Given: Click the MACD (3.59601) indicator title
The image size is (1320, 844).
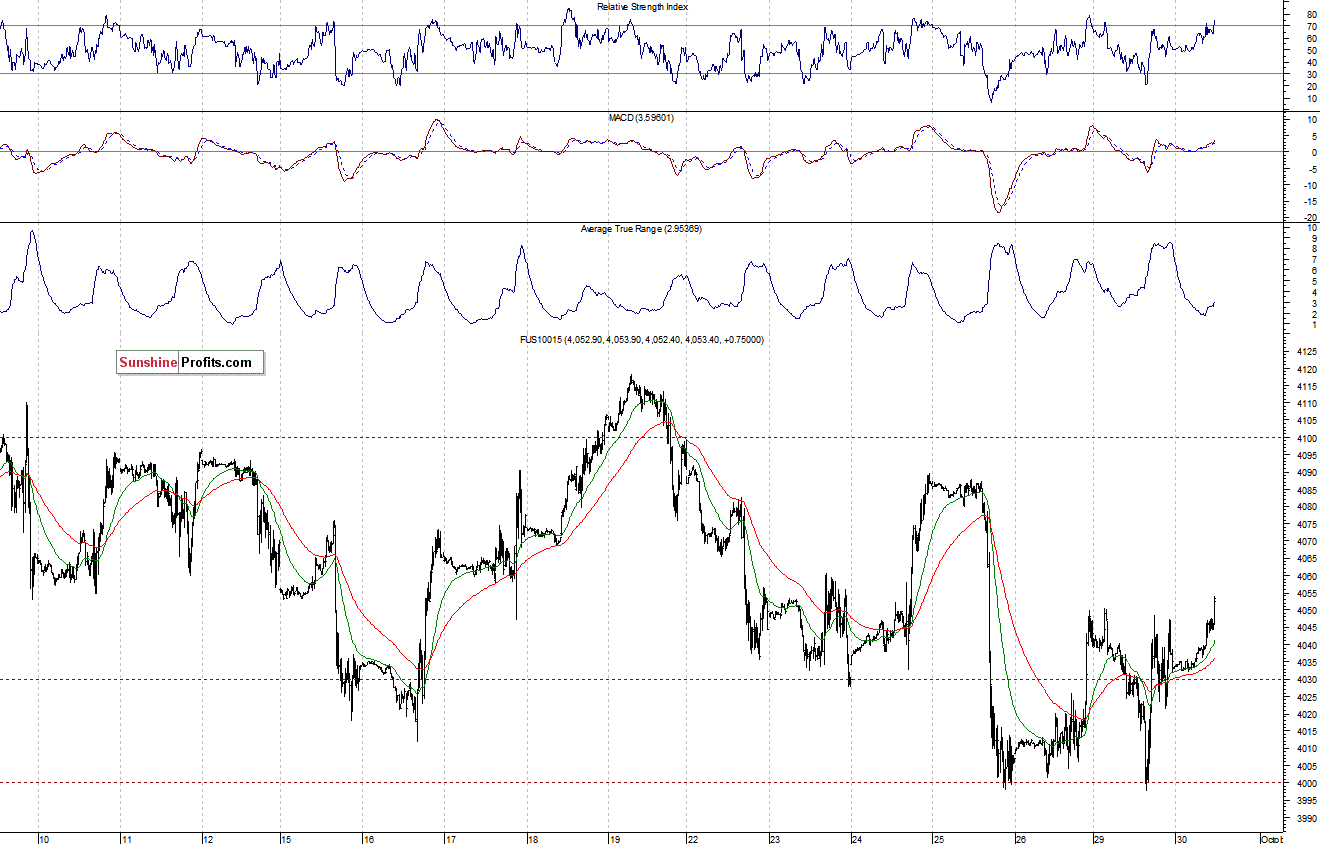Looking at the screenshot, I should pyautogui.click(x=641, y=118).
